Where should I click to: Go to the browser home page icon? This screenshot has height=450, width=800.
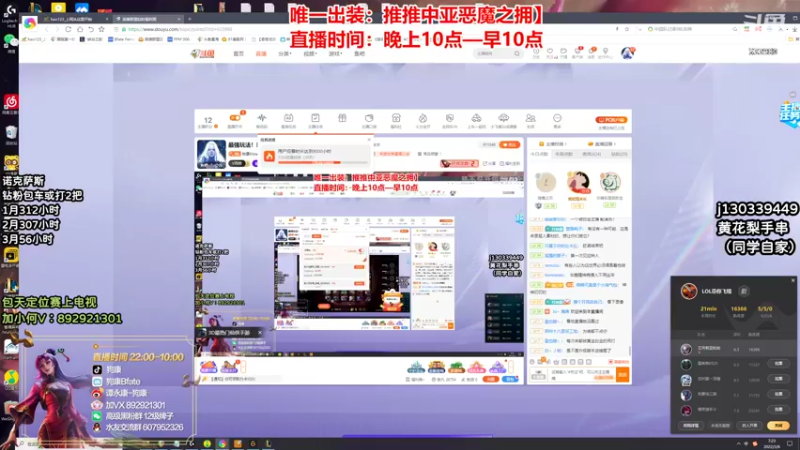pos(80,30)
